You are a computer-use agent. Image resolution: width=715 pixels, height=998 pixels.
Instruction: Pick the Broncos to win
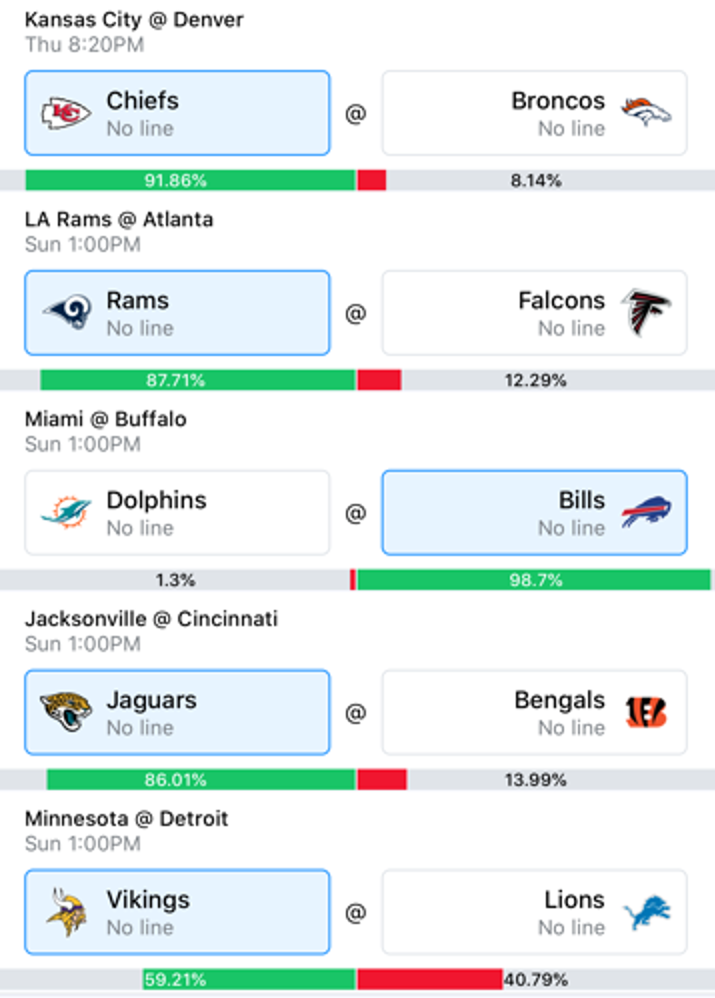tap(534, 113)
